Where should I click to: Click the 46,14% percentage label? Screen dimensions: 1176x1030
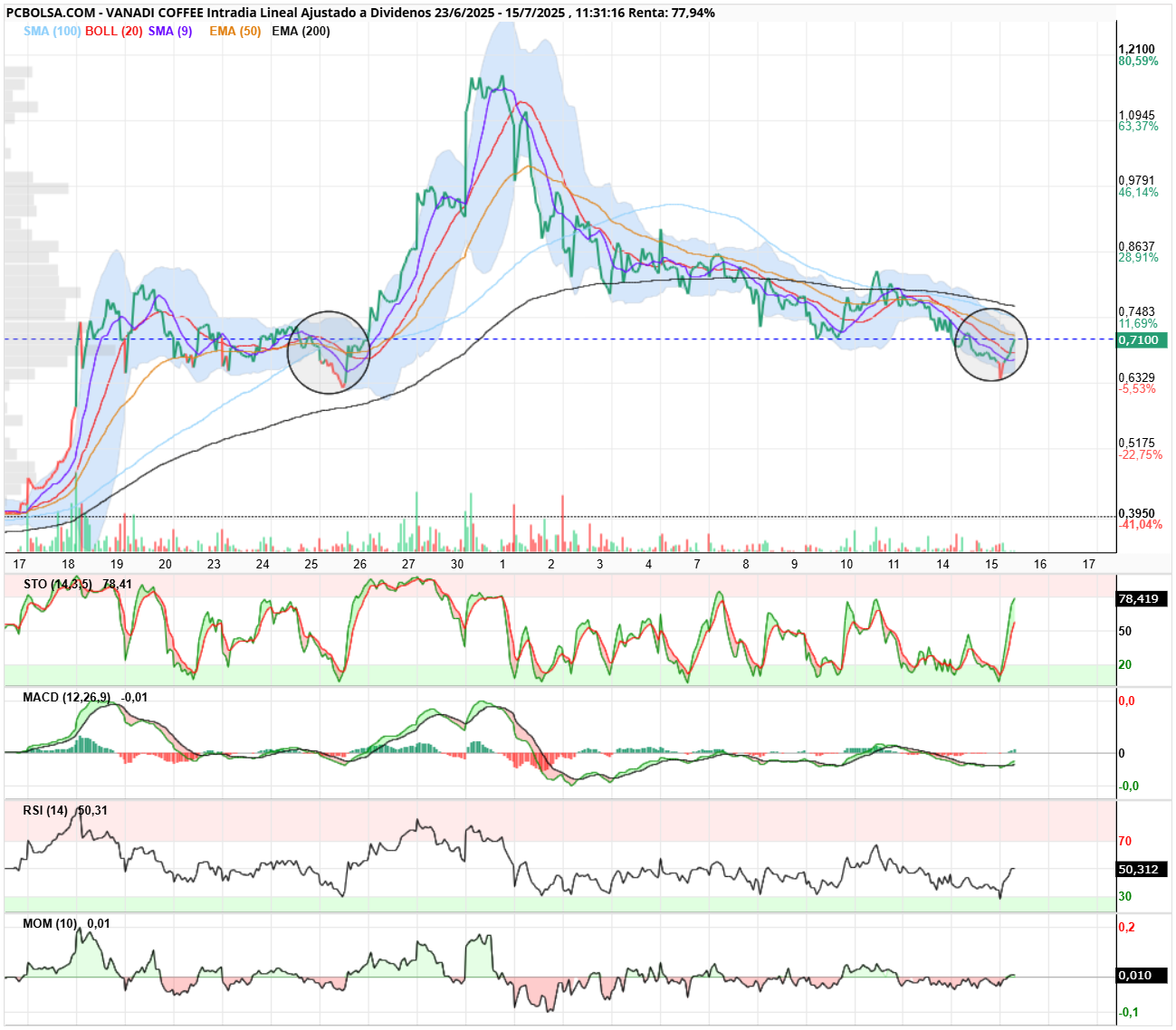pos(1138,193)
